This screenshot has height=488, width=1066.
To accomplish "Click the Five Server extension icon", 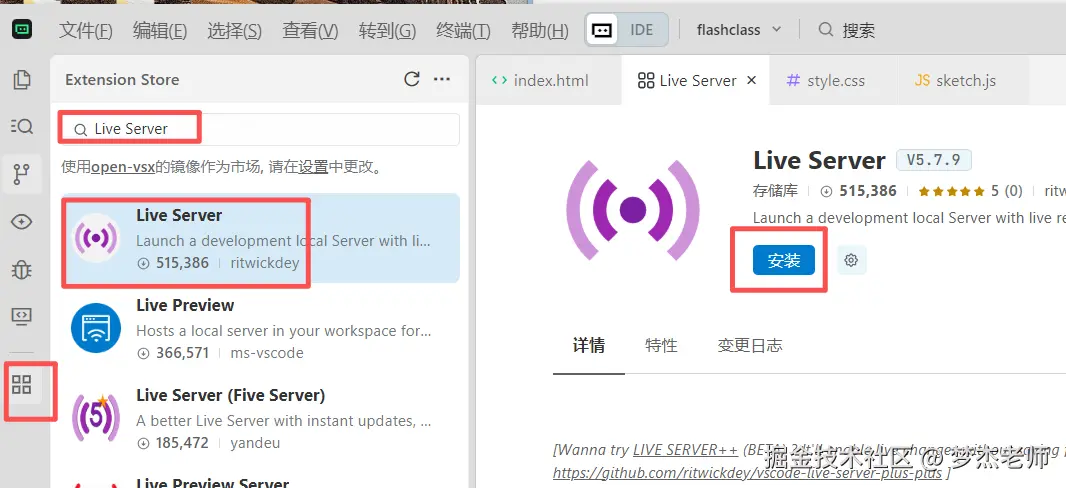I will [x=96, y=417].
